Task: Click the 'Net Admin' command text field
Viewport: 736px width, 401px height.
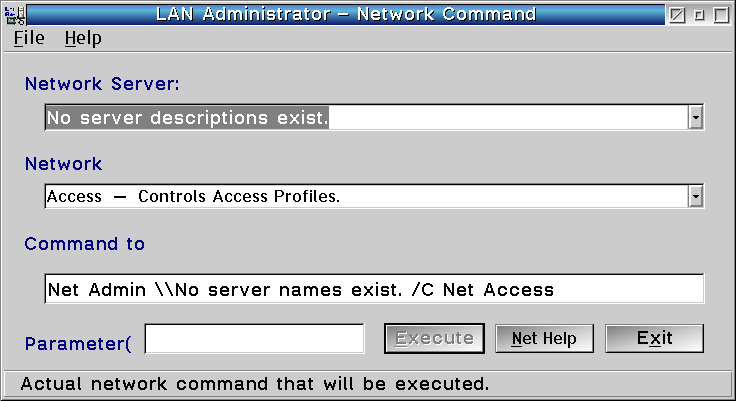Action: [375, 289]
